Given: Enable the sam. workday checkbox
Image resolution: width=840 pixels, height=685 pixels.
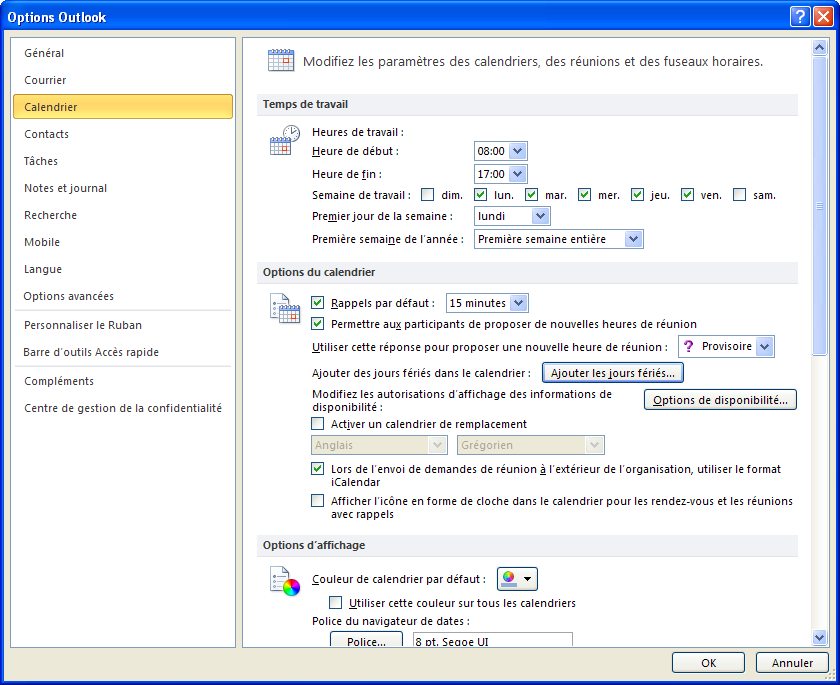Looking at the screenshot, I should coord(739,195).
